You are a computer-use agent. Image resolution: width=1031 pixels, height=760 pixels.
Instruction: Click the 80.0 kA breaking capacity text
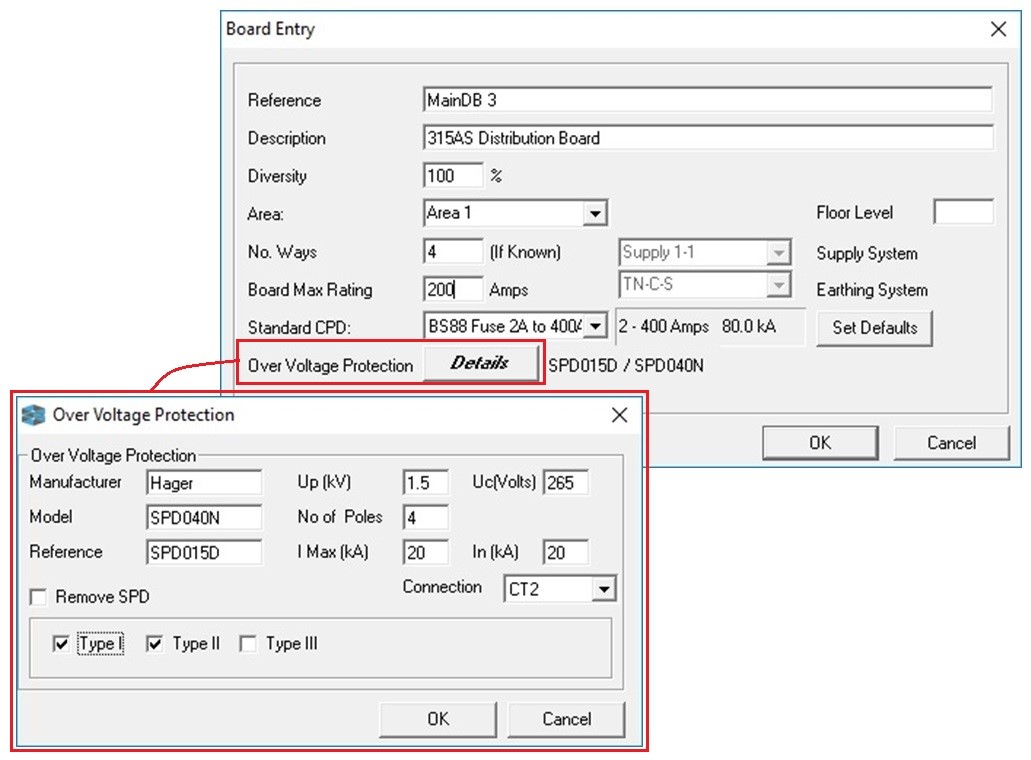point(749,326)
